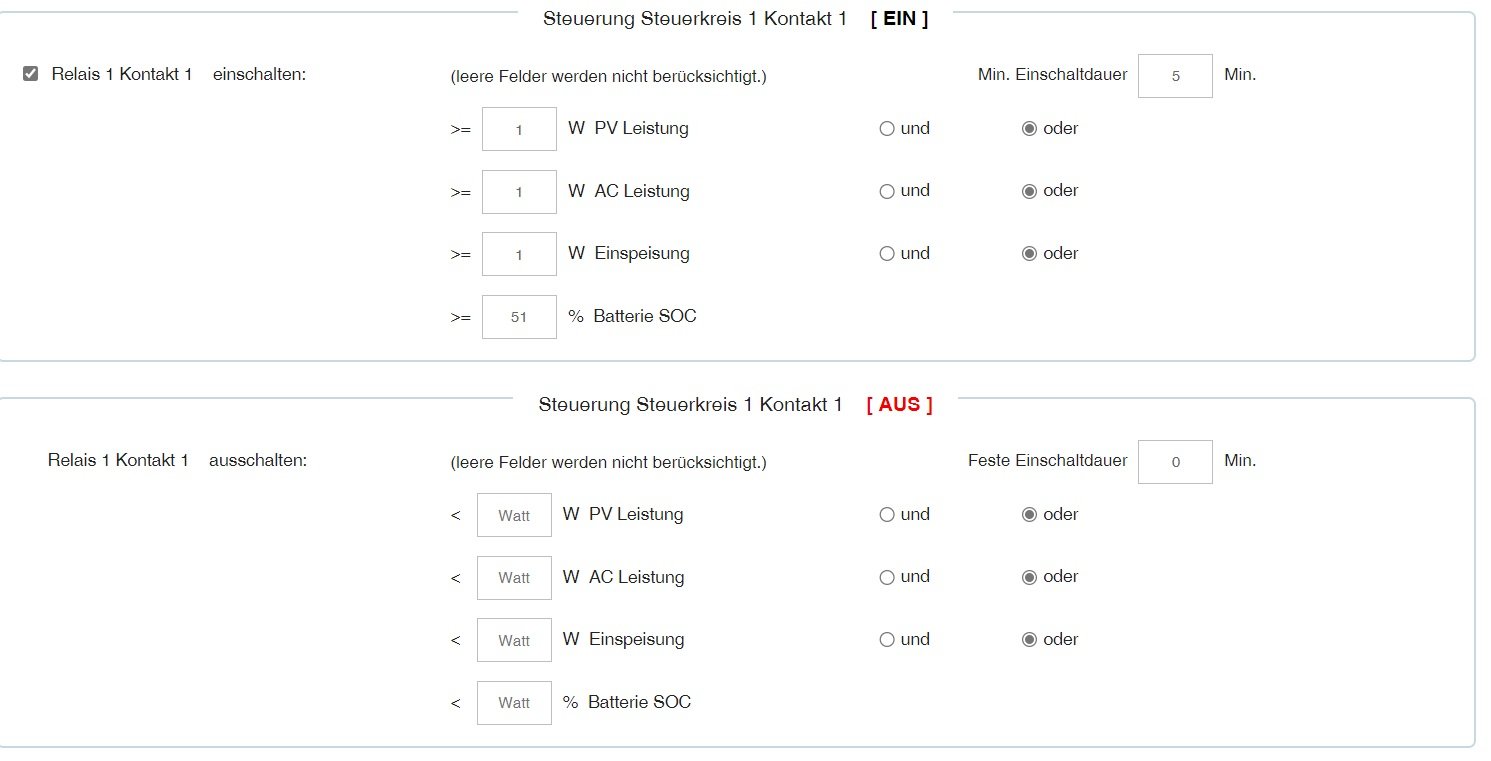
Task: Select 'und' for Einspeisung in EIN section
Action: [x=887, y=254]
